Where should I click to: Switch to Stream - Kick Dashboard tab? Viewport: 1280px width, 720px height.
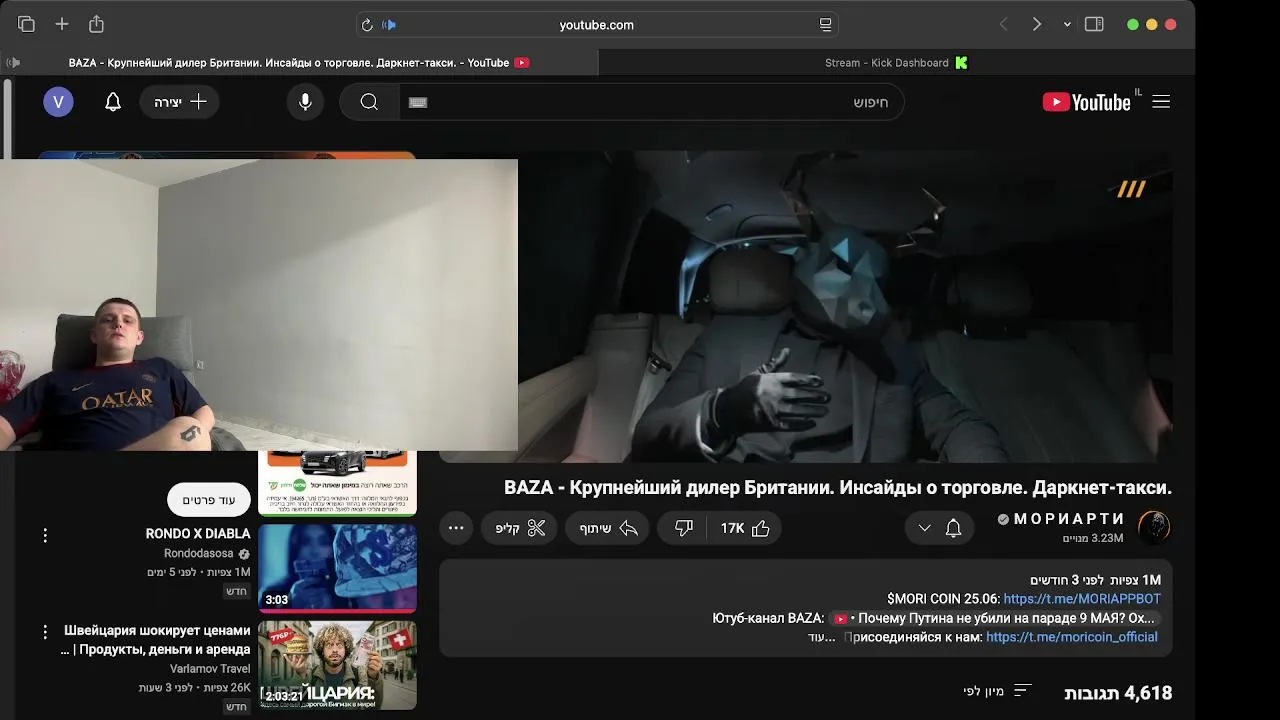pos(896,62)
